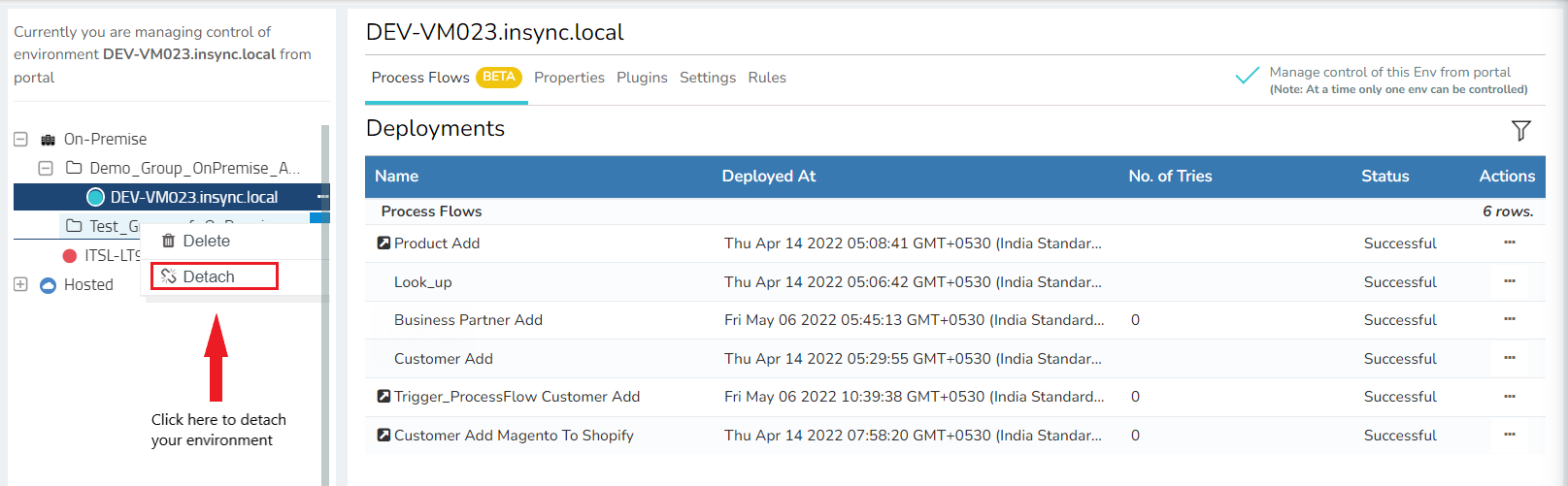Collapse the Demo_Group_OnPremise folder node
Viewport: 1568px width, 486px height.
(x=46, y=168)
